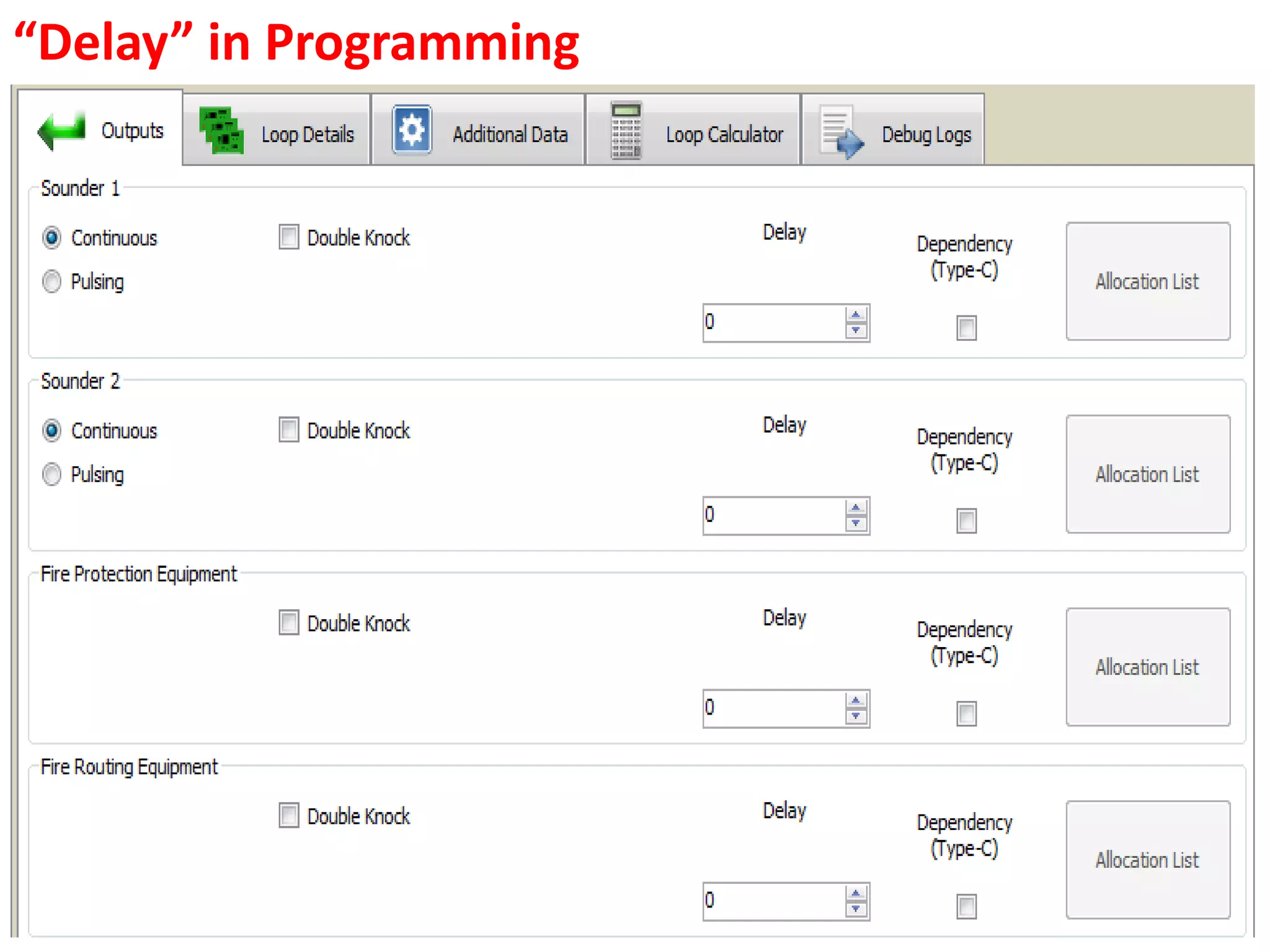
Task: Enable Double Knock for Sounder 2
Action: click(289, 430)
